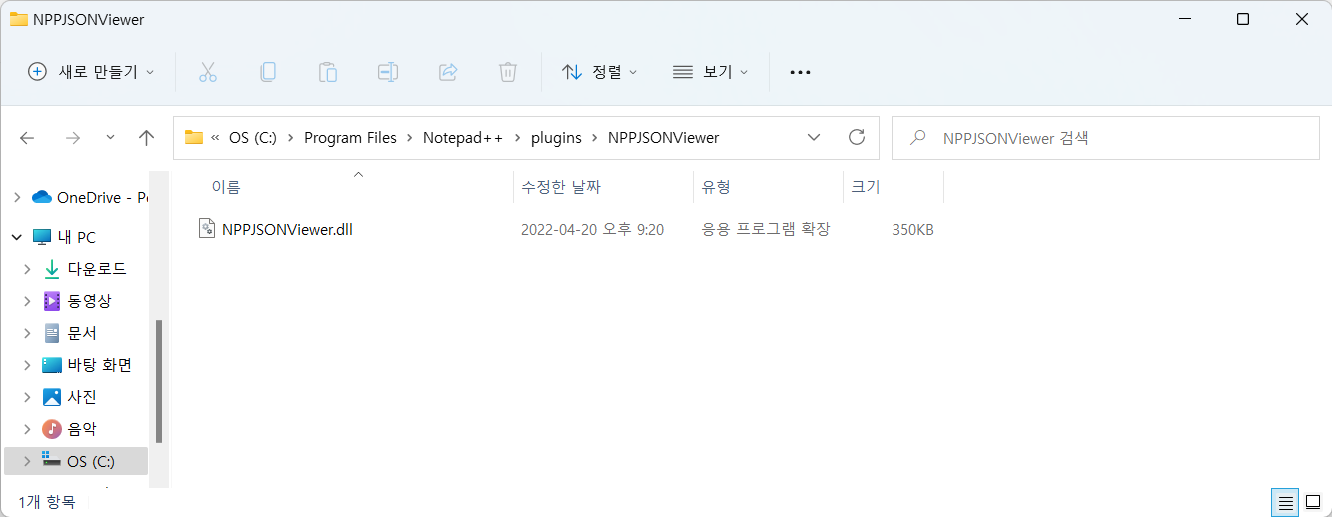The height and width of the screenshot is (517, 1332).
Task: Click the search magnifier icon
Action: click(917, 138)
